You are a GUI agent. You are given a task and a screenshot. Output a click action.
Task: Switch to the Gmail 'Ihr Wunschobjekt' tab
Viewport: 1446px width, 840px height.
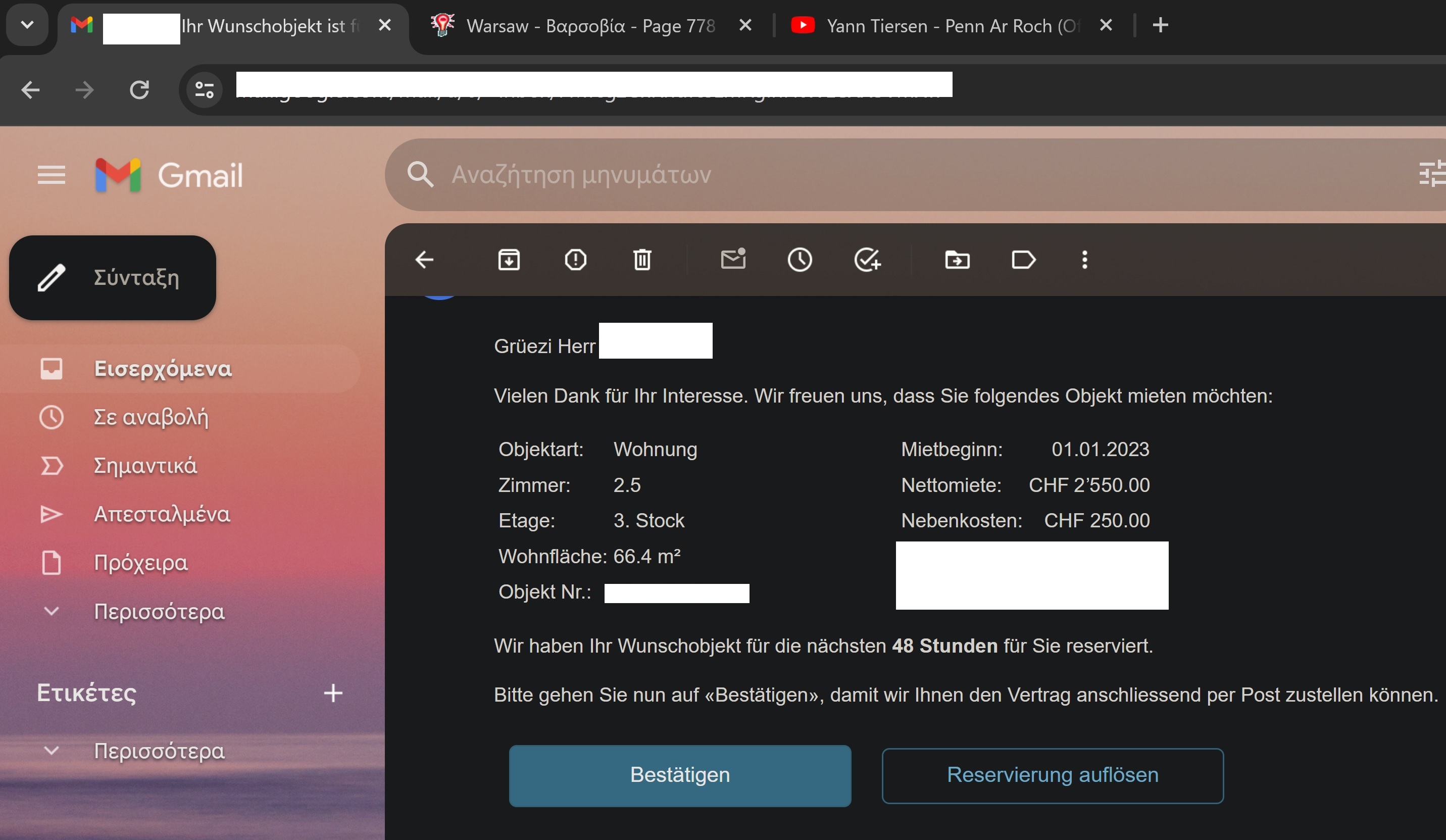pyautogui.click(x=232, y=26)
